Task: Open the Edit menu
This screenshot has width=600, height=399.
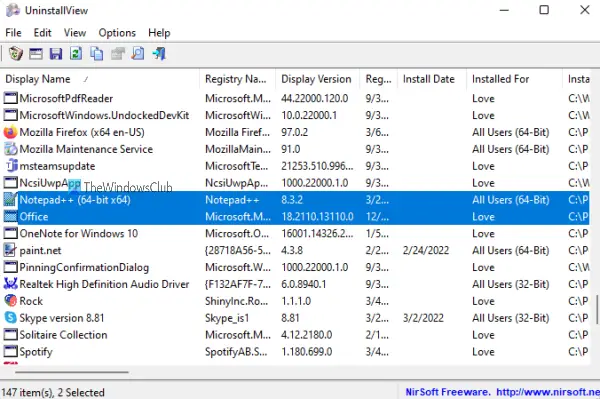Action: point(42,33)
